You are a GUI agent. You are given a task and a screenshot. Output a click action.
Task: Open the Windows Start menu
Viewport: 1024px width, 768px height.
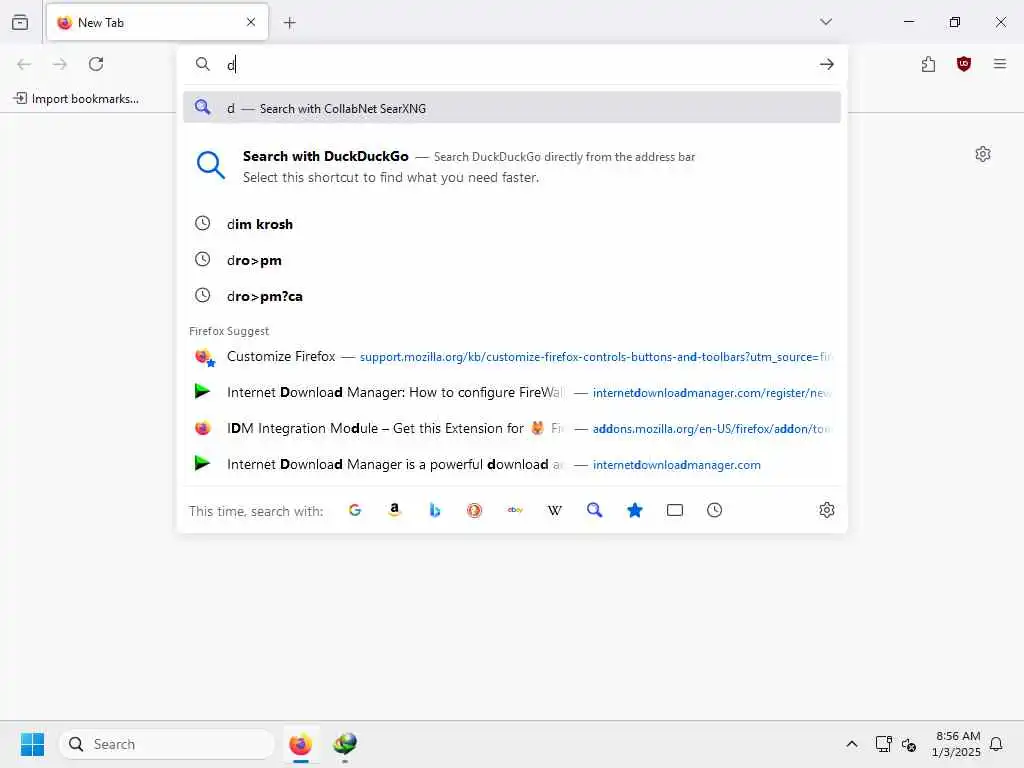32,744
